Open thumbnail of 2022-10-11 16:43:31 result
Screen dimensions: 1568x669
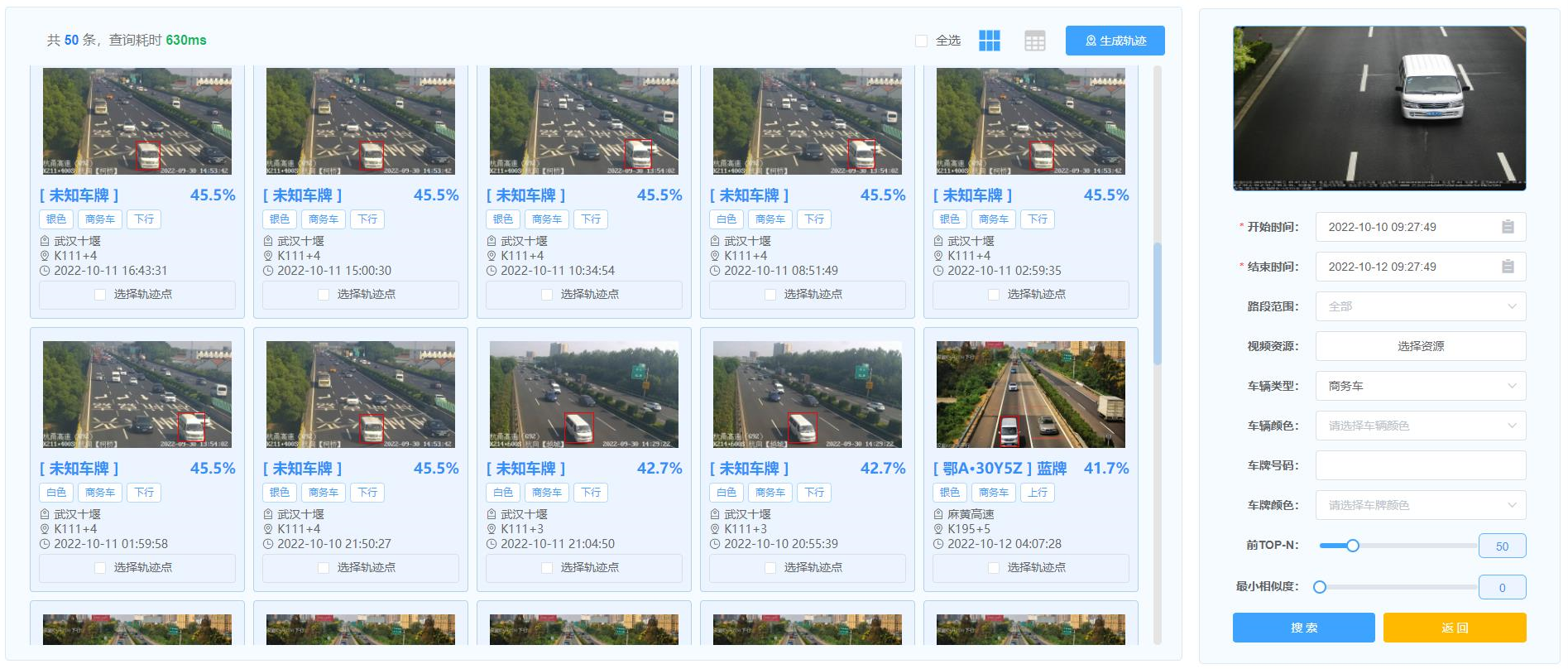click(137, 121)
